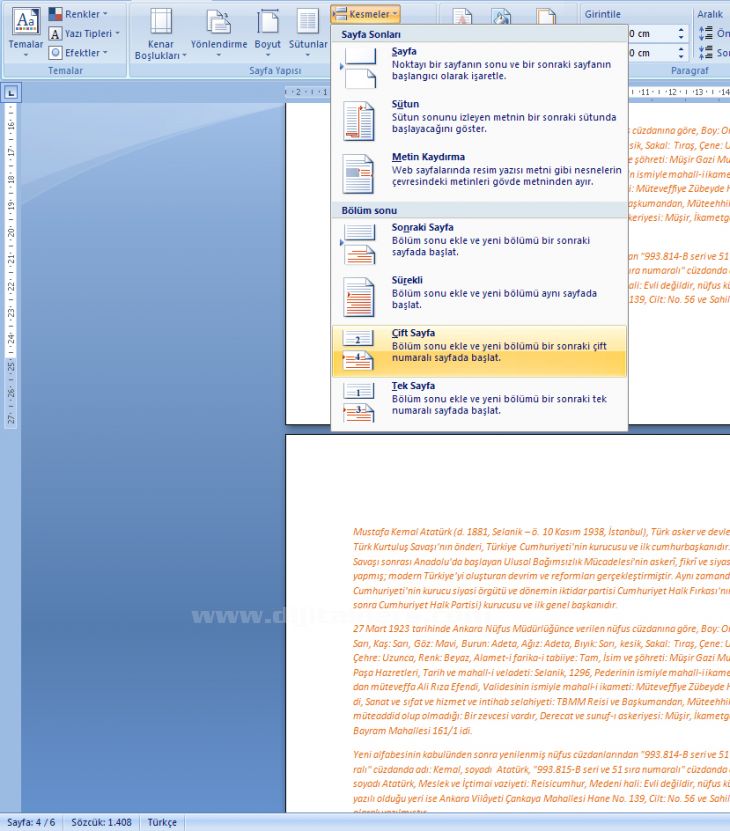
Task: Open the Yazı Tipleri theme fonts dropdown
Action: (84, 33)
